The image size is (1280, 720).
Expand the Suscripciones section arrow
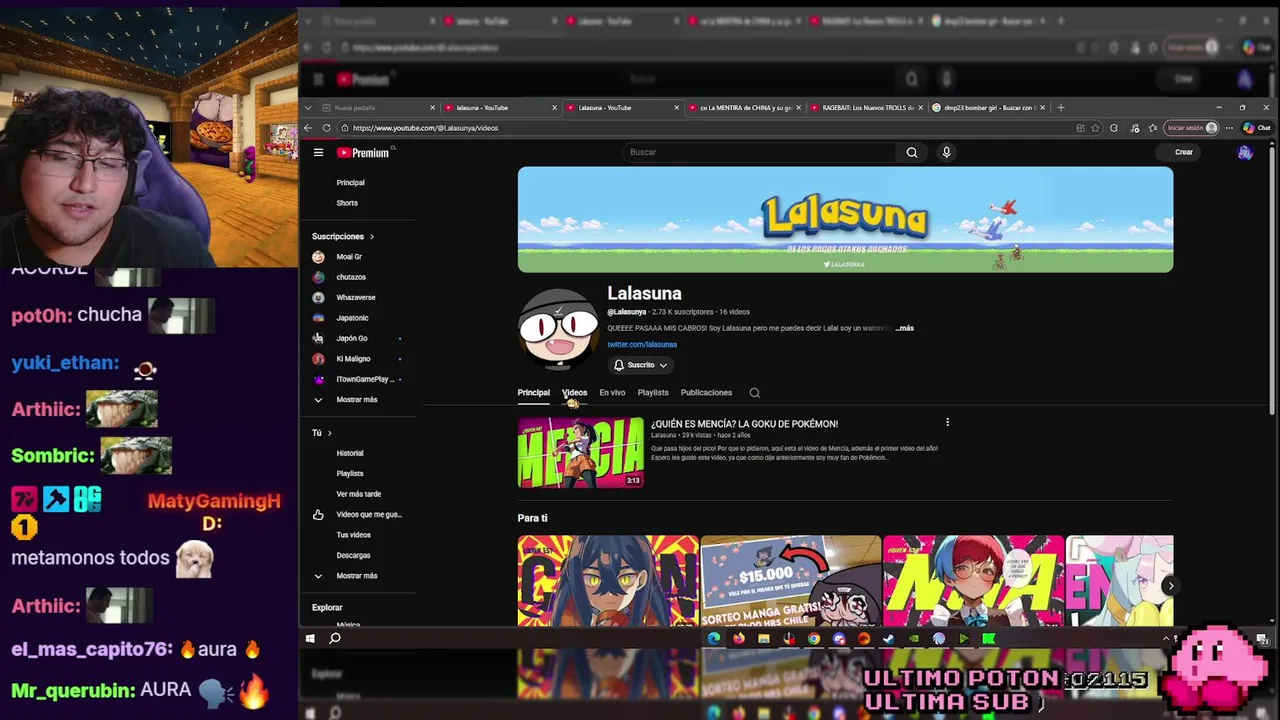pos(372,237)
